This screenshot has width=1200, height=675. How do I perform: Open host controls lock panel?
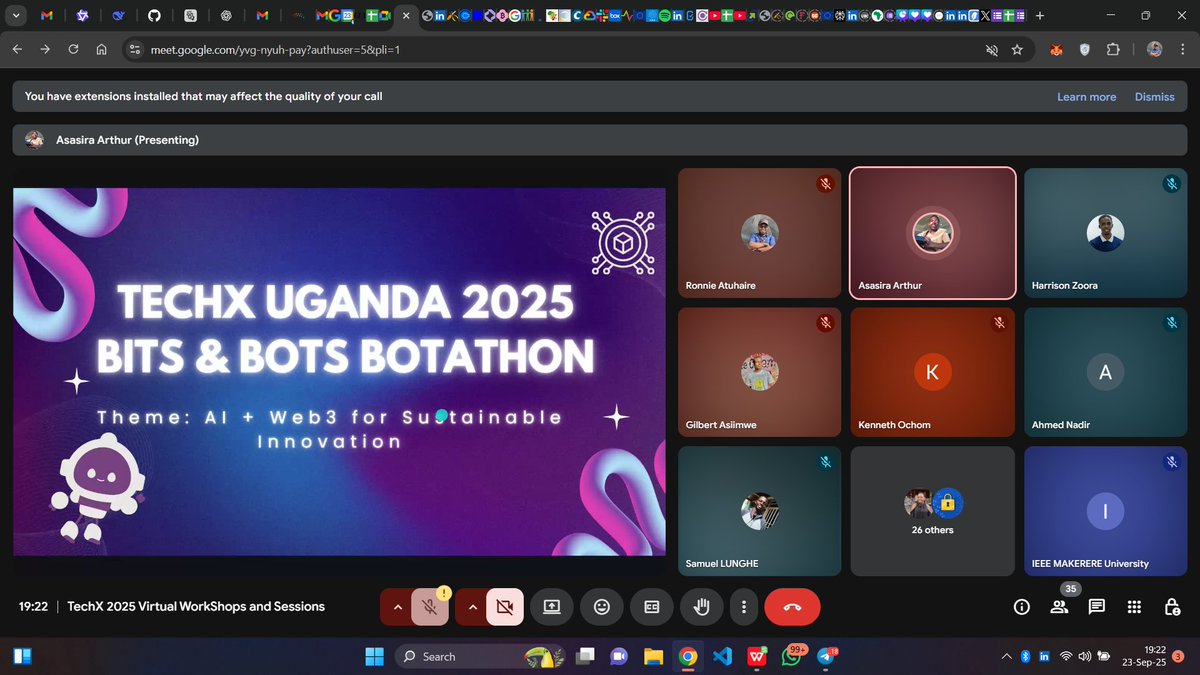pos(1172,606)
